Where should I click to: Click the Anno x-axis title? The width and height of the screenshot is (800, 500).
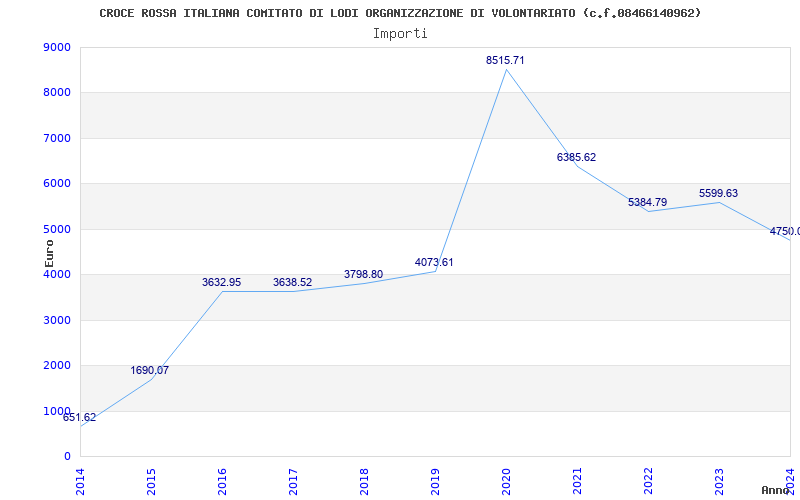coord(776,490)
